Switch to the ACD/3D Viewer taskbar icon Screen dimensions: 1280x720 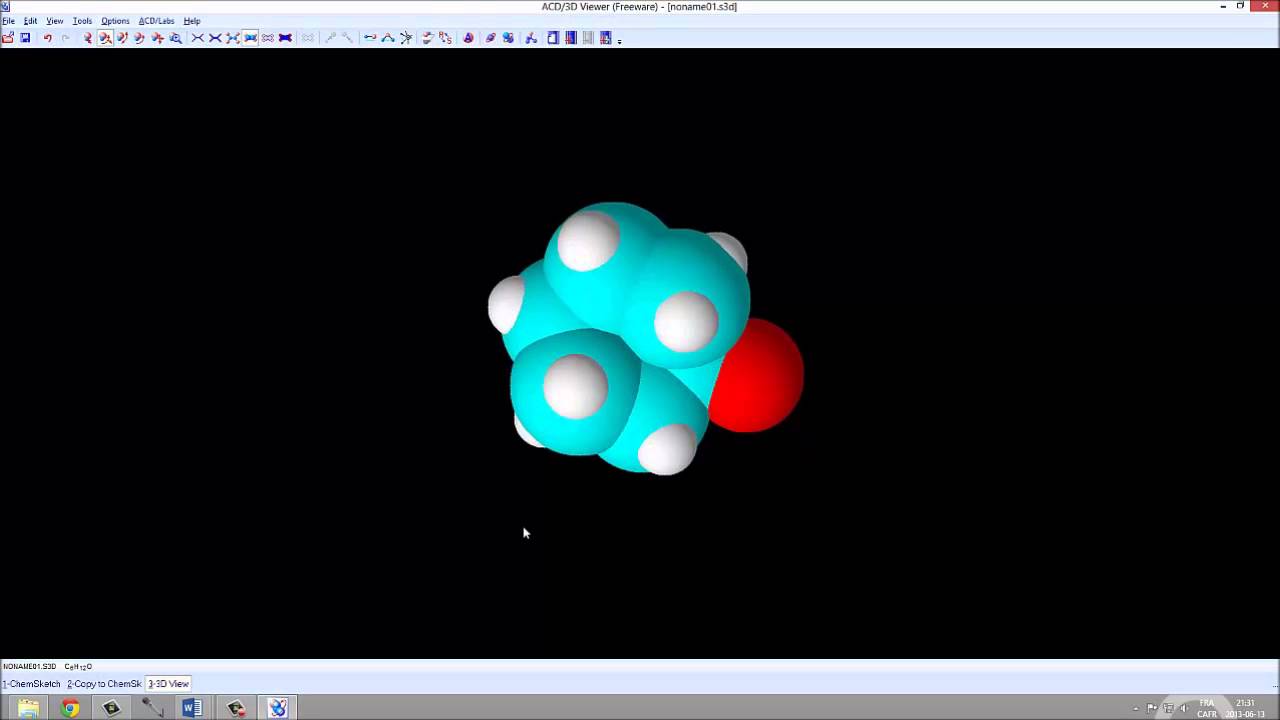coord(277,708)
